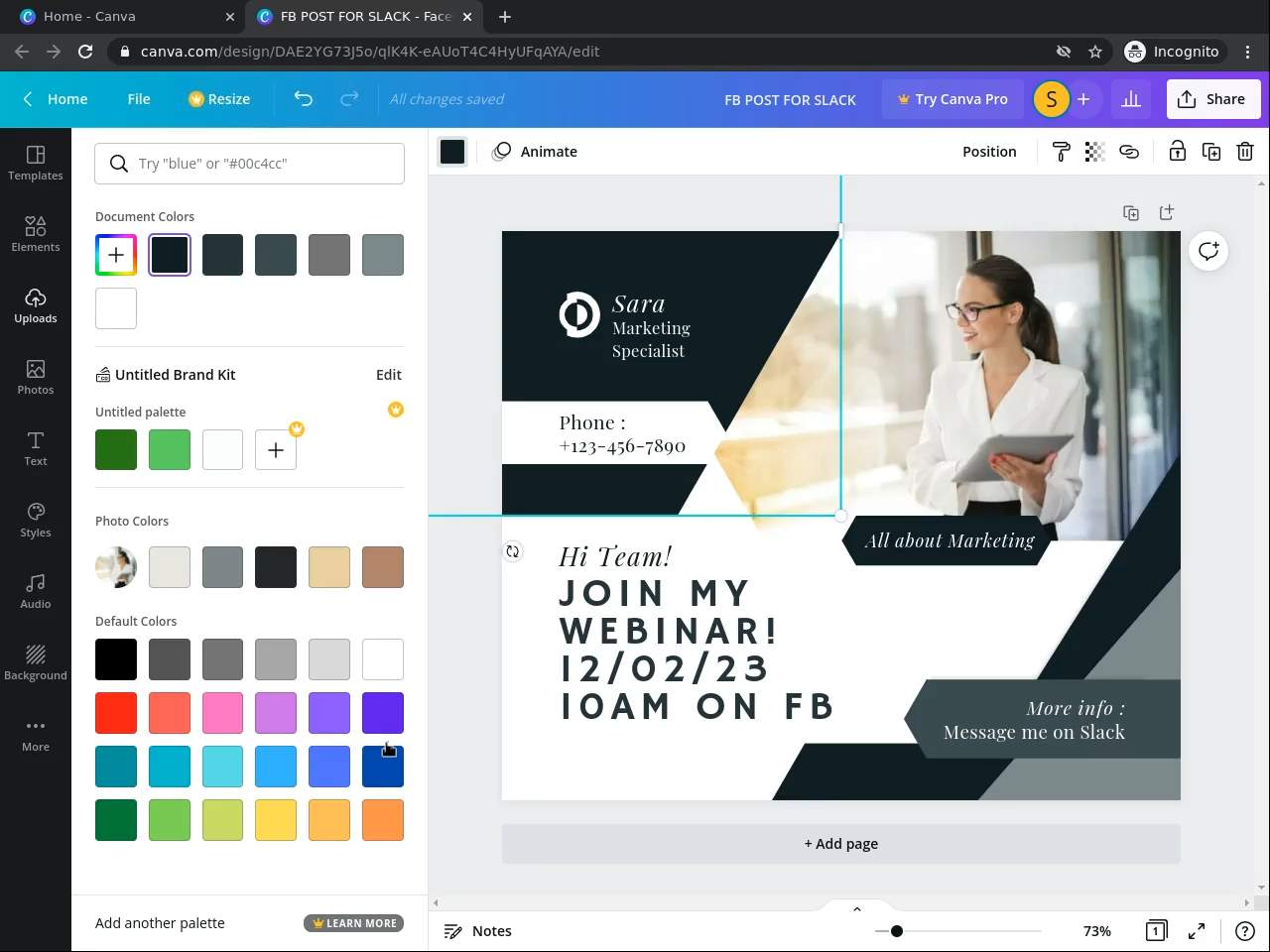The image size is (1270, 952).
Task: Bookmark this page with the star
Action: point(1095,52)
